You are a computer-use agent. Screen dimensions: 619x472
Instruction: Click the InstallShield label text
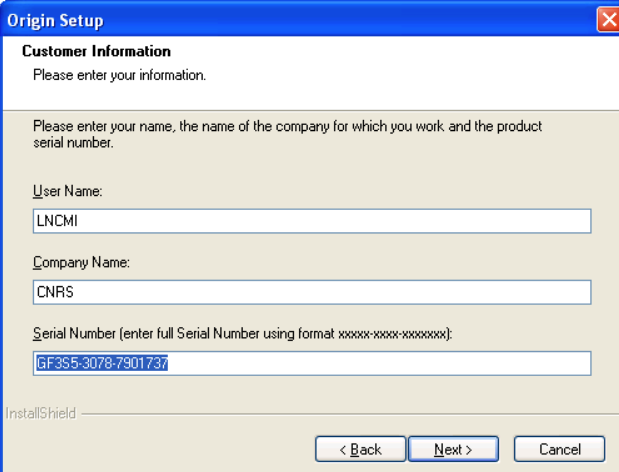click(x=38, y=412)
